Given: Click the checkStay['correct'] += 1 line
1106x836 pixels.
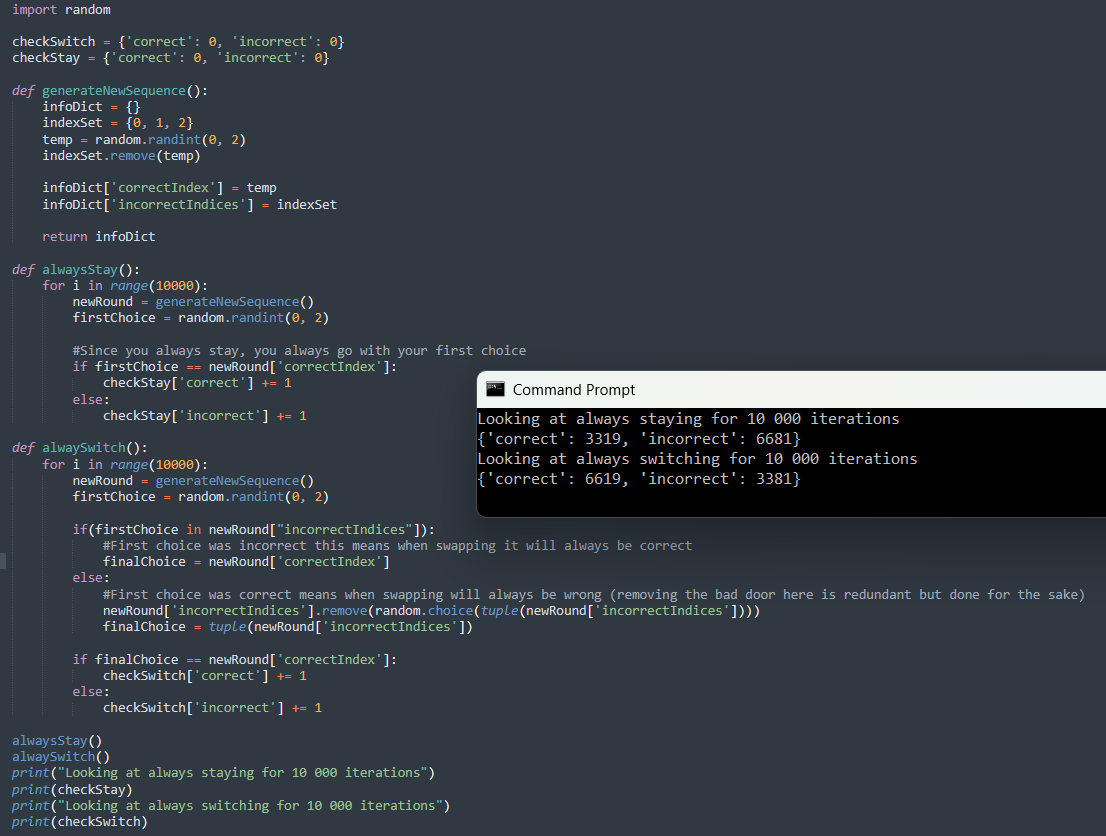Looking at the screenshot, I should [198, 383].
